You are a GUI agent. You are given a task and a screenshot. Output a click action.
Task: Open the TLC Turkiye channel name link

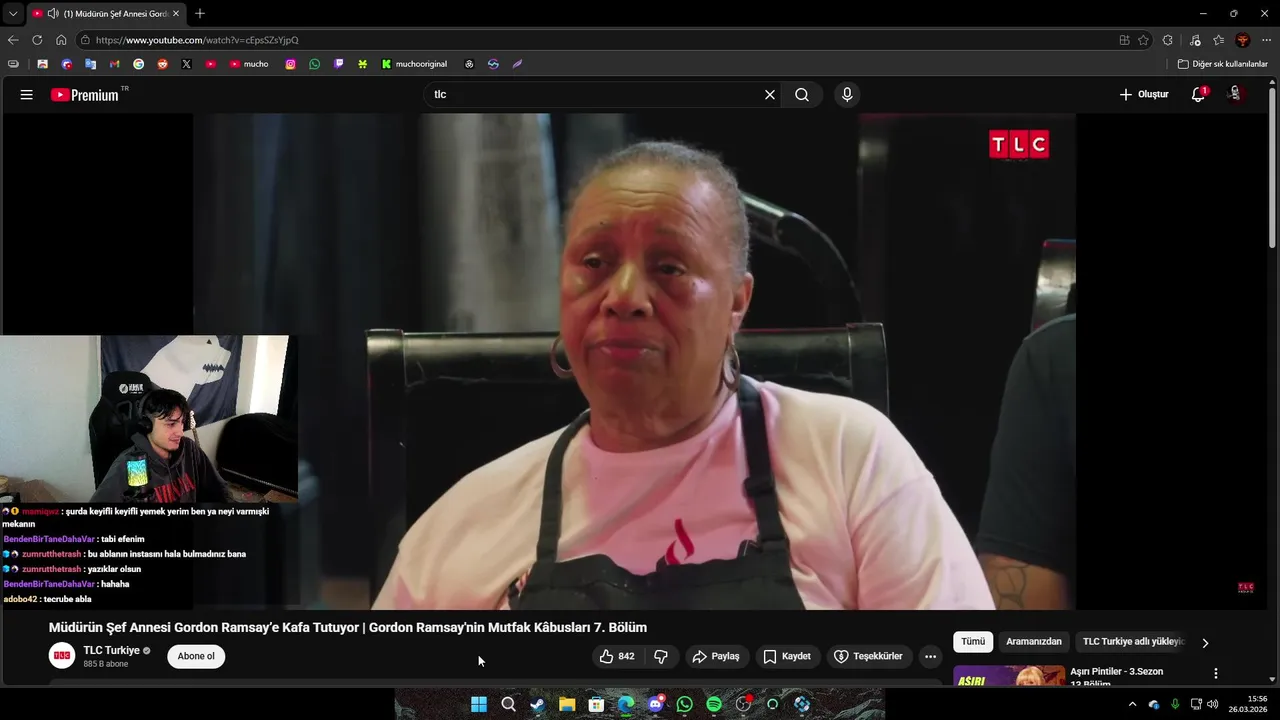click(111, 651)
